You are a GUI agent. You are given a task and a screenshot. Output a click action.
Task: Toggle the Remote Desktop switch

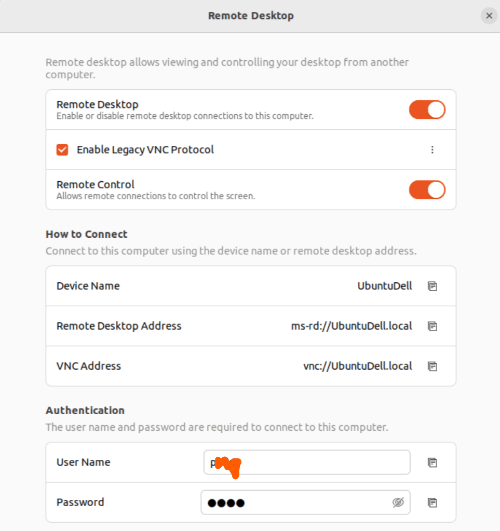pos(427,110)
